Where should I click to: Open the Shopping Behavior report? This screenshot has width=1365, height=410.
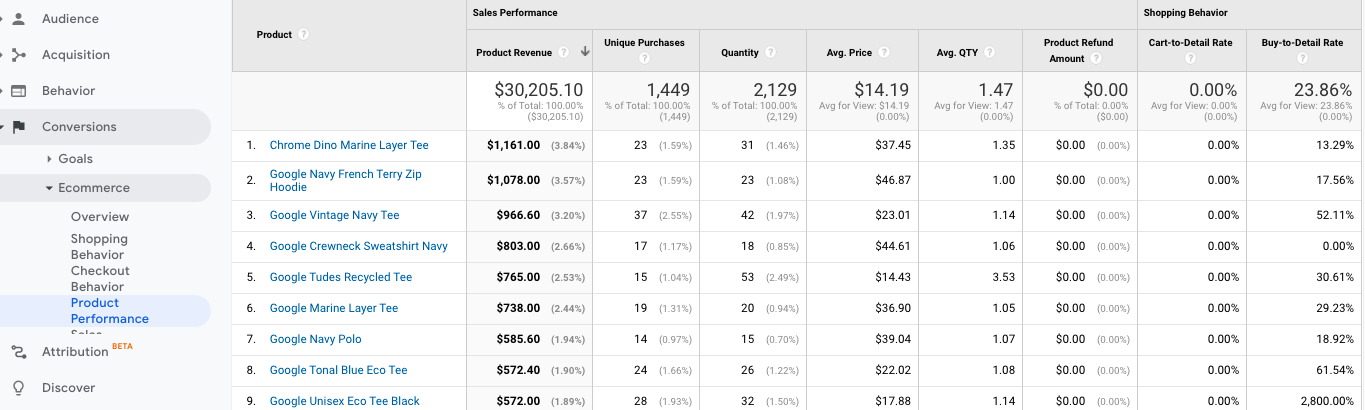99,246
